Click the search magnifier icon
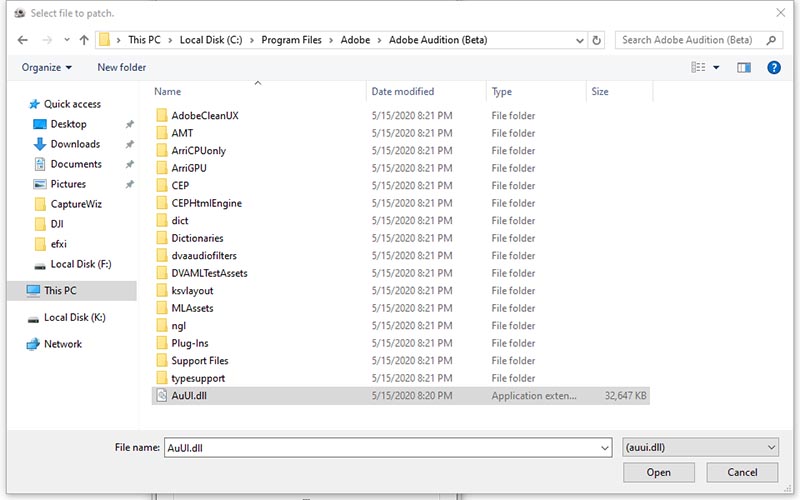This screenshot has width=800, height=500. click(771, 40)
